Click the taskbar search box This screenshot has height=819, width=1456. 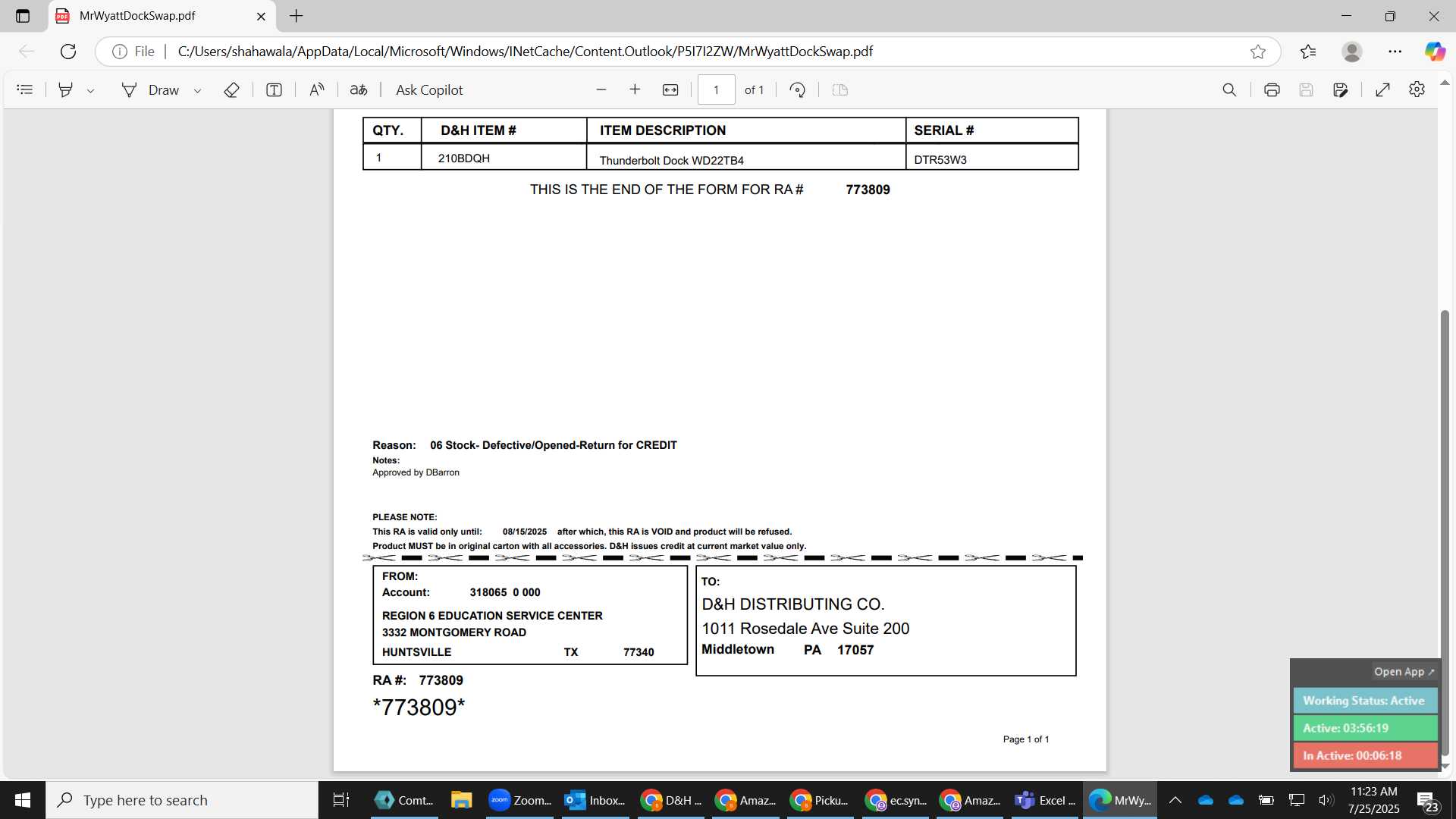[x=182, y=800]
